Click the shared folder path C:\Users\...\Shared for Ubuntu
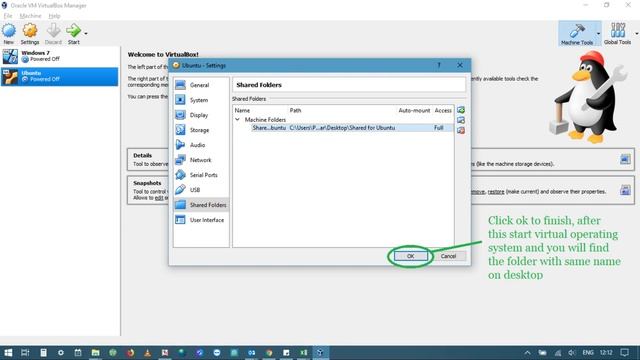Screen dimensions: 640x360 (x=342, y=128)
